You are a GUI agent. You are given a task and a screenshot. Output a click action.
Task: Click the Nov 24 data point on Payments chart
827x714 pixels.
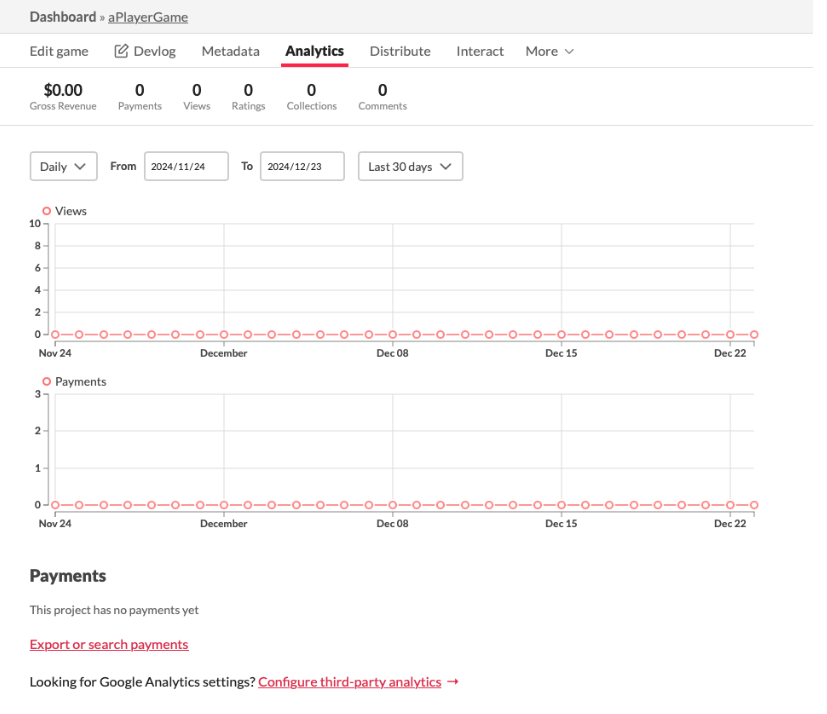[55, 505]
